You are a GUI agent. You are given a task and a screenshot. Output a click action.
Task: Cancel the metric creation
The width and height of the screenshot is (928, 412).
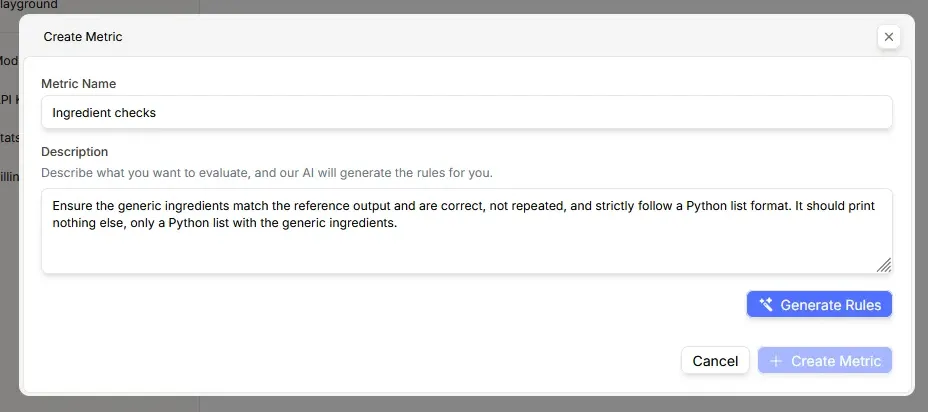(715, 361)
